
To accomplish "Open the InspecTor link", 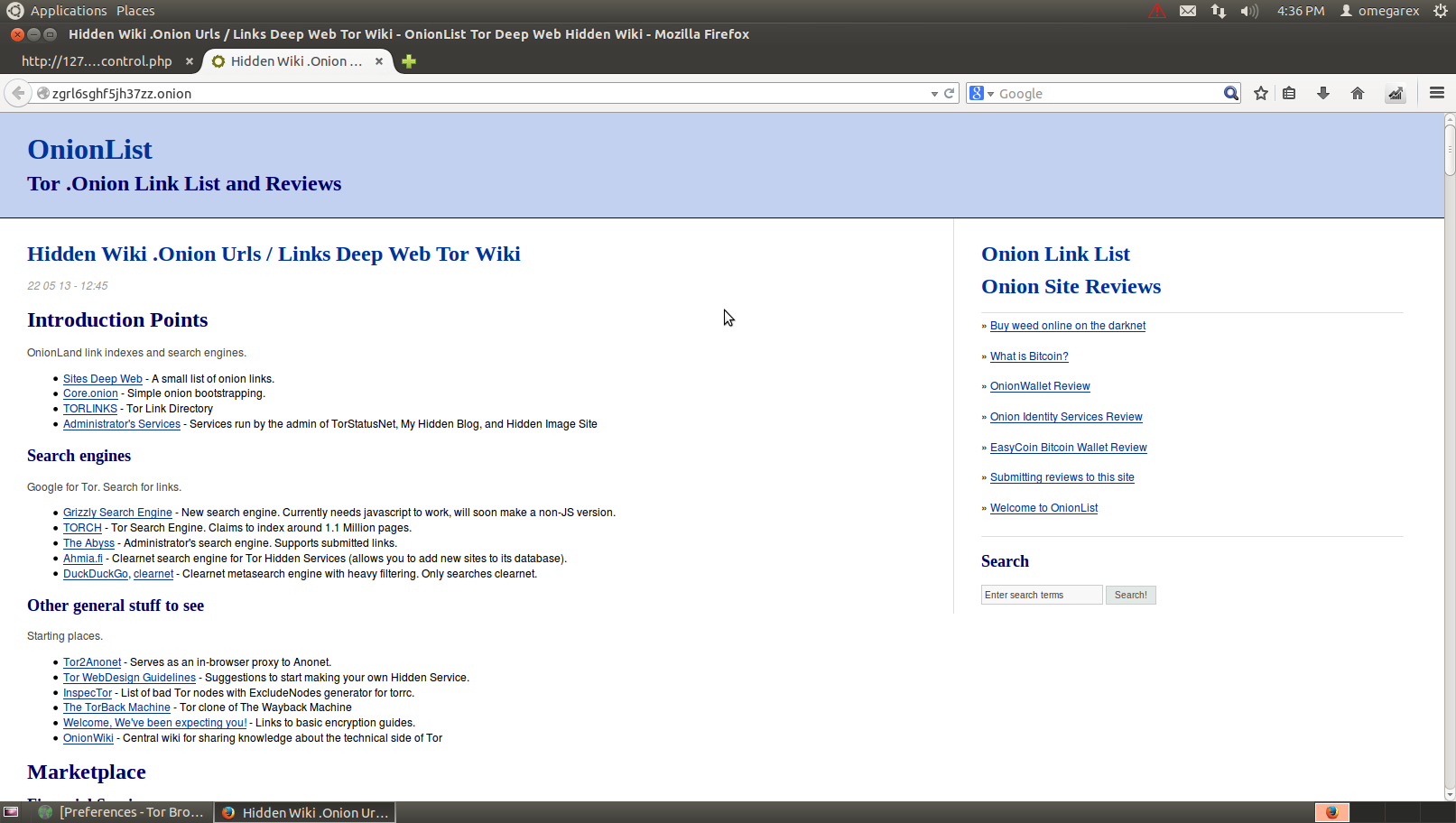I will coord(88,693).
